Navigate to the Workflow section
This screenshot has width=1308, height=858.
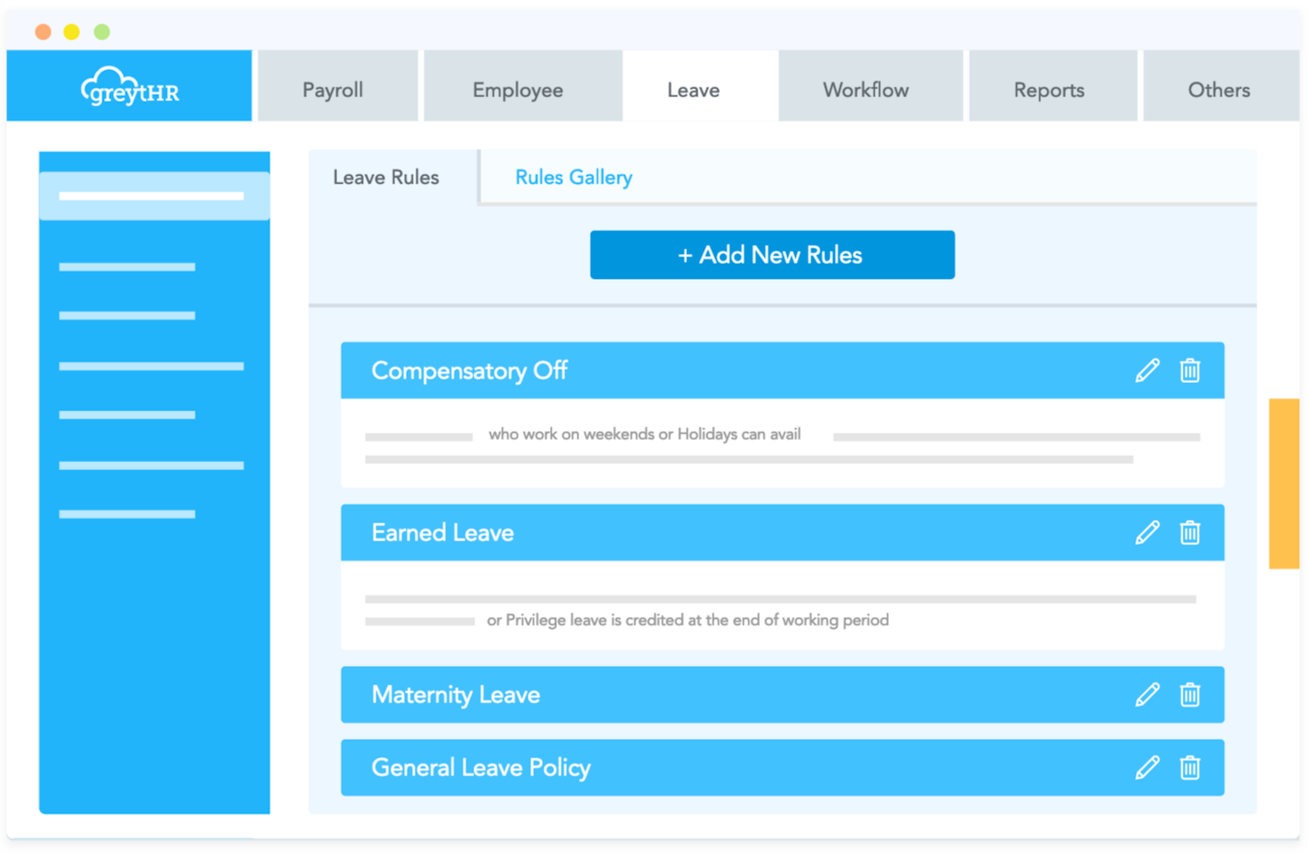[x=865, y=89]
